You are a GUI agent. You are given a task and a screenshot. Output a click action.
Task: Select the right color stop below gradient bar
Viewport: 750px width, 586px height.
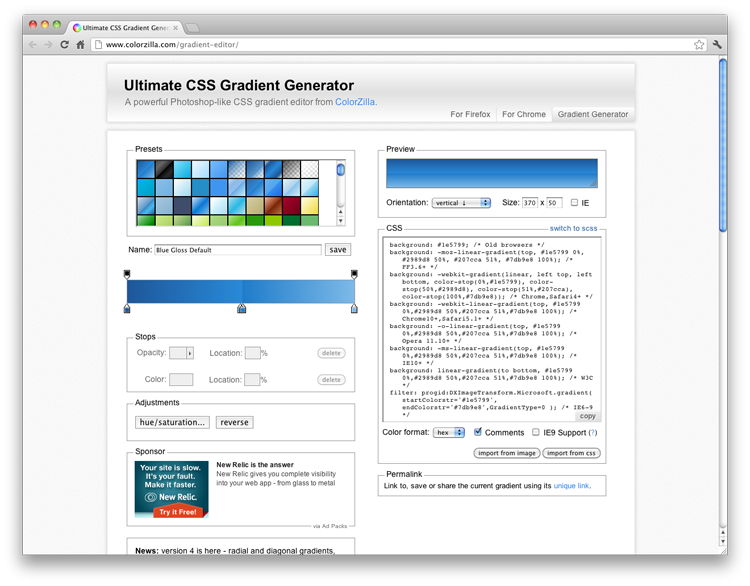(354, 309)
